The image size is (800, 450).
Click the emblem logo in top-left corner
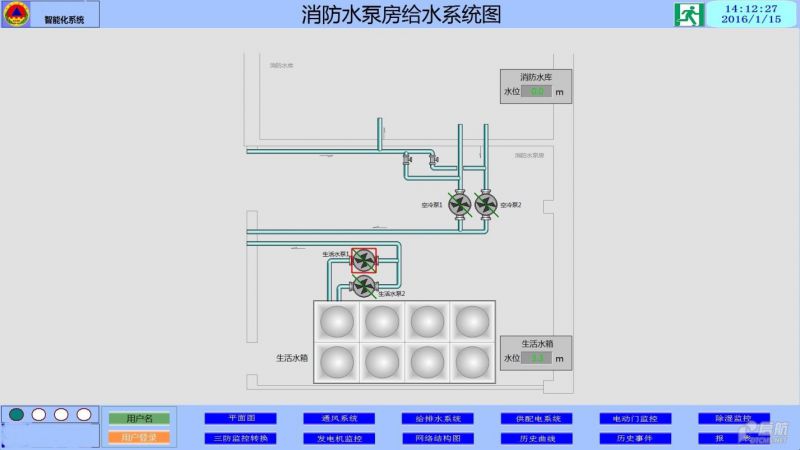tap(17, 13)
